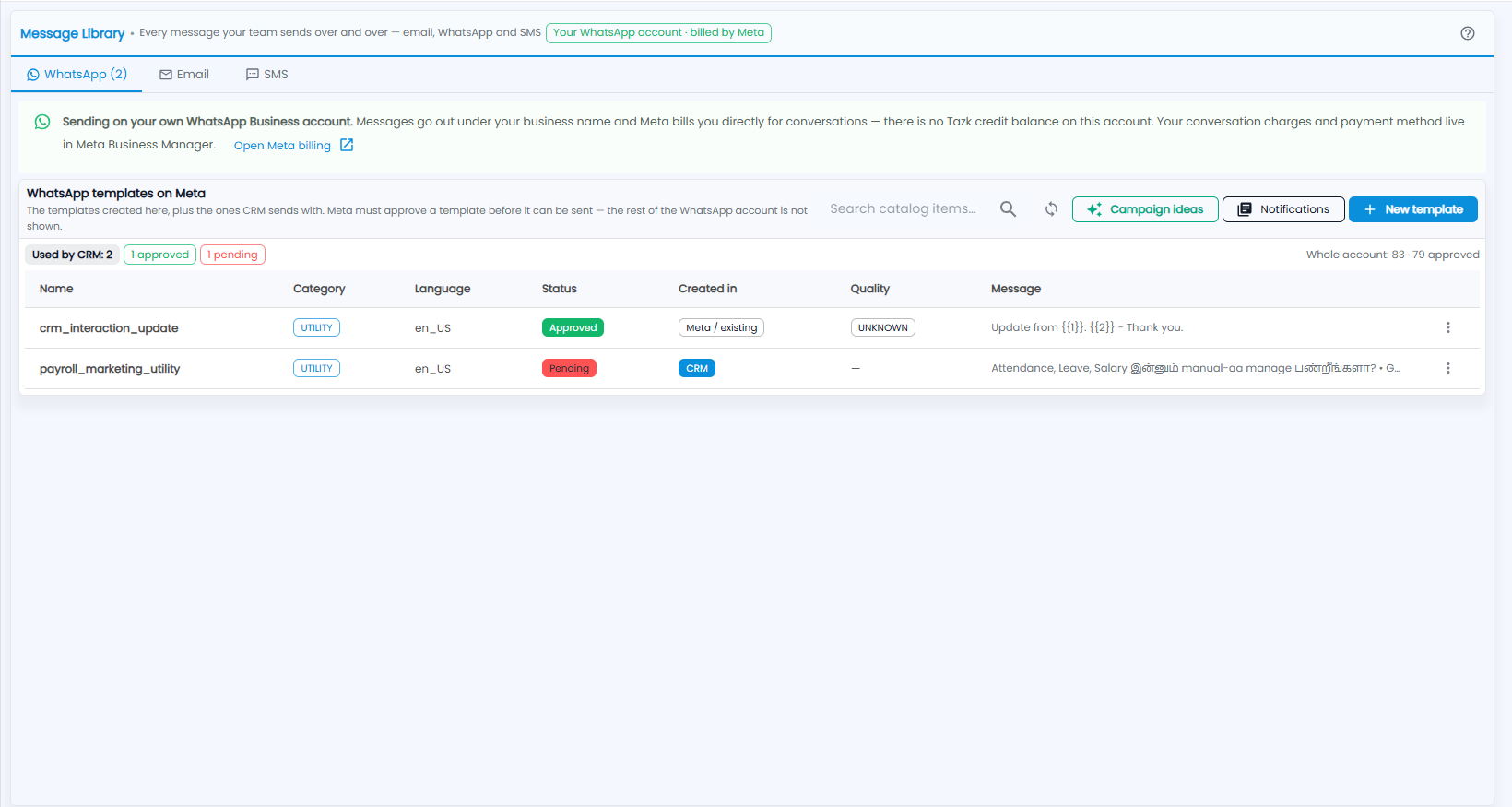
Task: Focus the Search catalog items field
Action: [903, 209]
